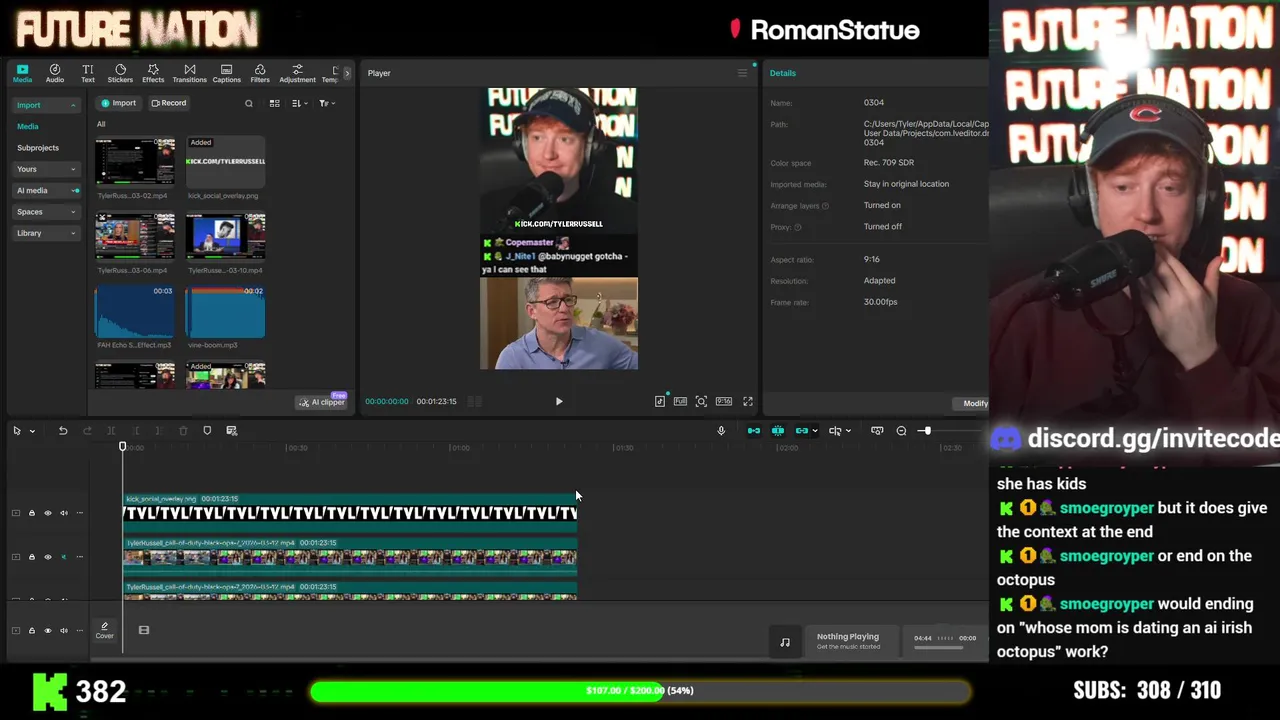Search the media library
The height and width of the screenshot is (720, 1280).
(249, 103)
